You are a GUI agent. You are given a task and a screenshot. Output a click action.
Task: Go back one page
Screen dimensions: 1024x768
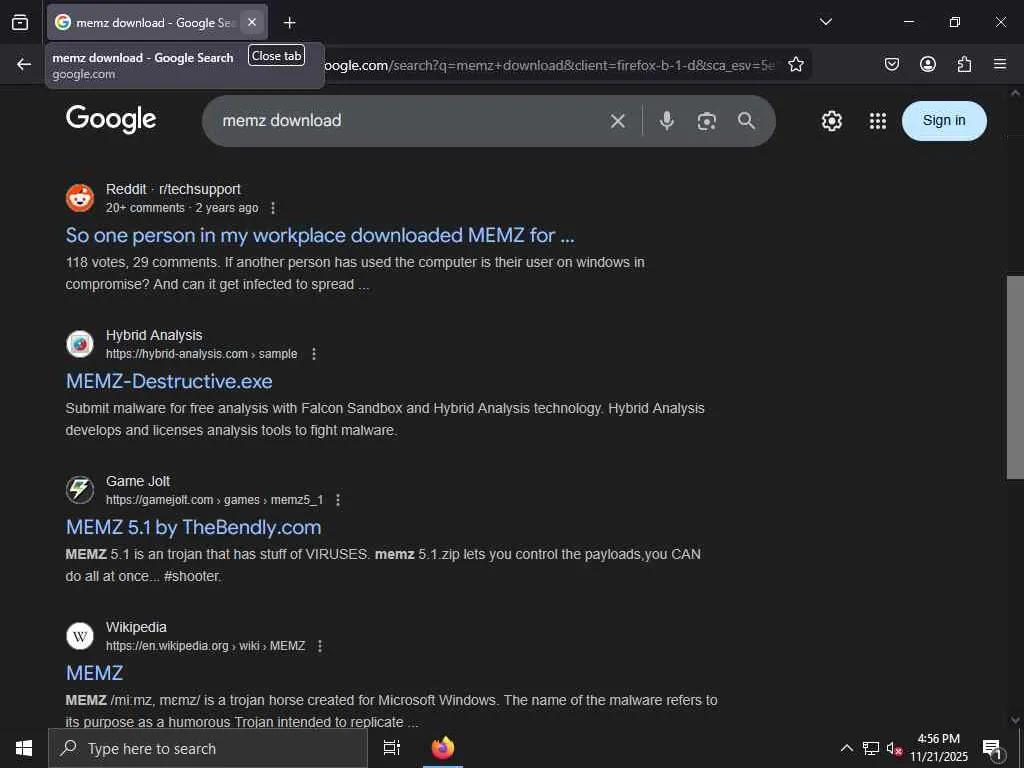[x=24, y=64]
